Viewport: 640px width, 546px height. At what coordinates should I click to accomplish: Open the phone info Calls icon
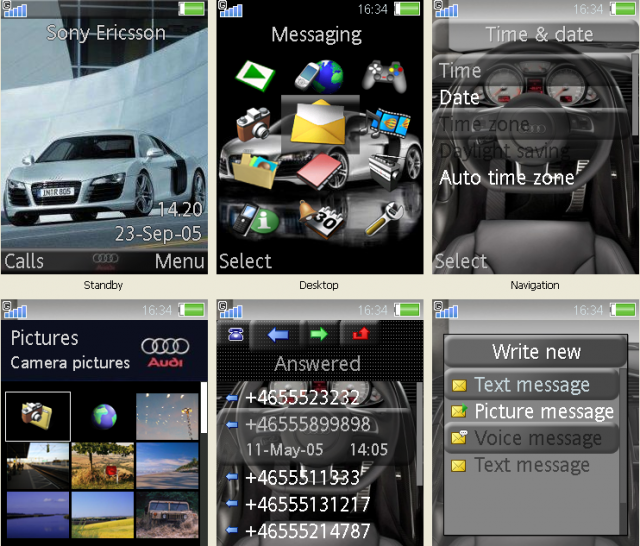[x=256, y=219]
